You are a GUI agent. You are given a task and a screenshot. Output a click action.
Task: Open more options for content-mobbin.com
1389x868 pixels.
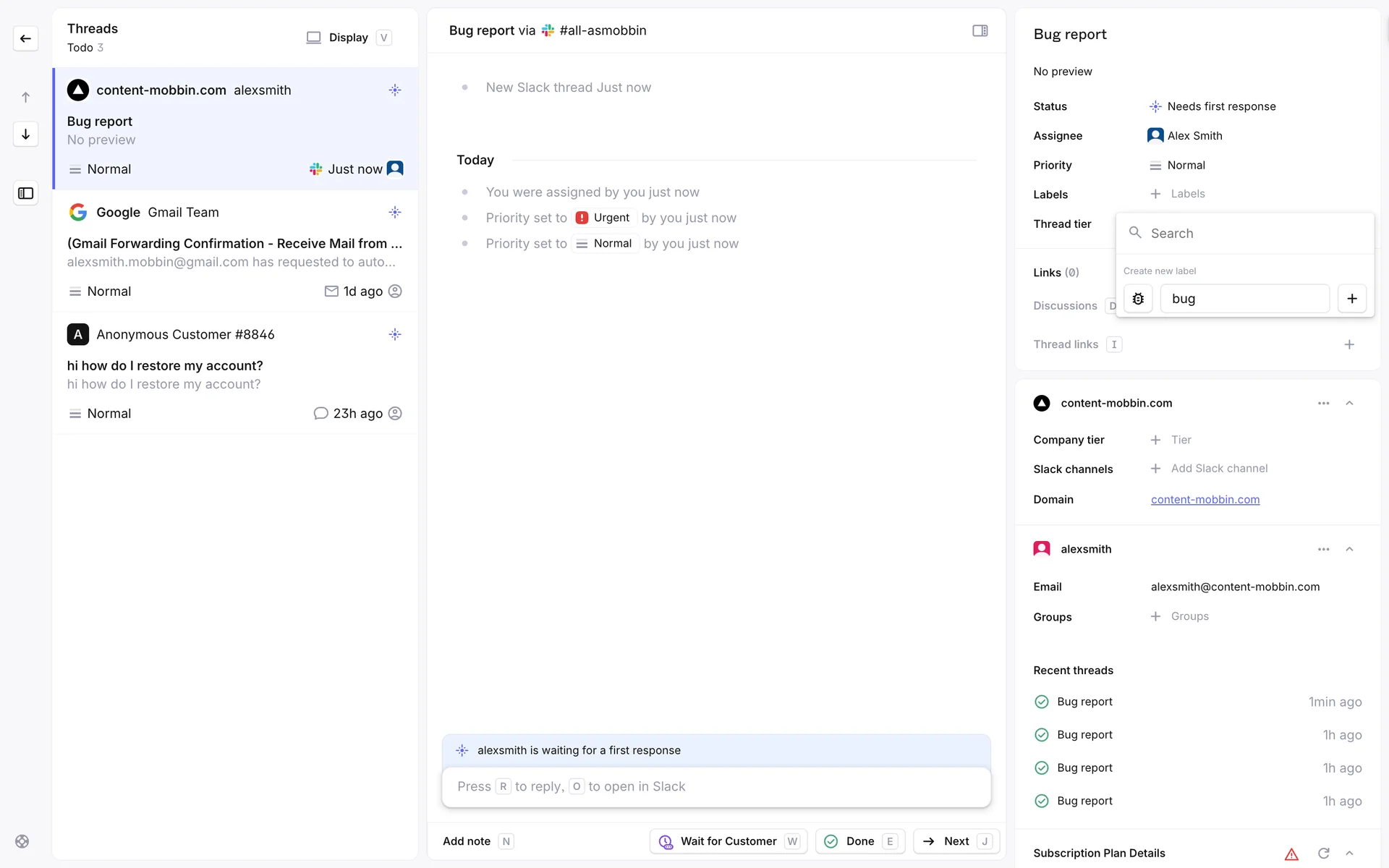(1323, 403)
